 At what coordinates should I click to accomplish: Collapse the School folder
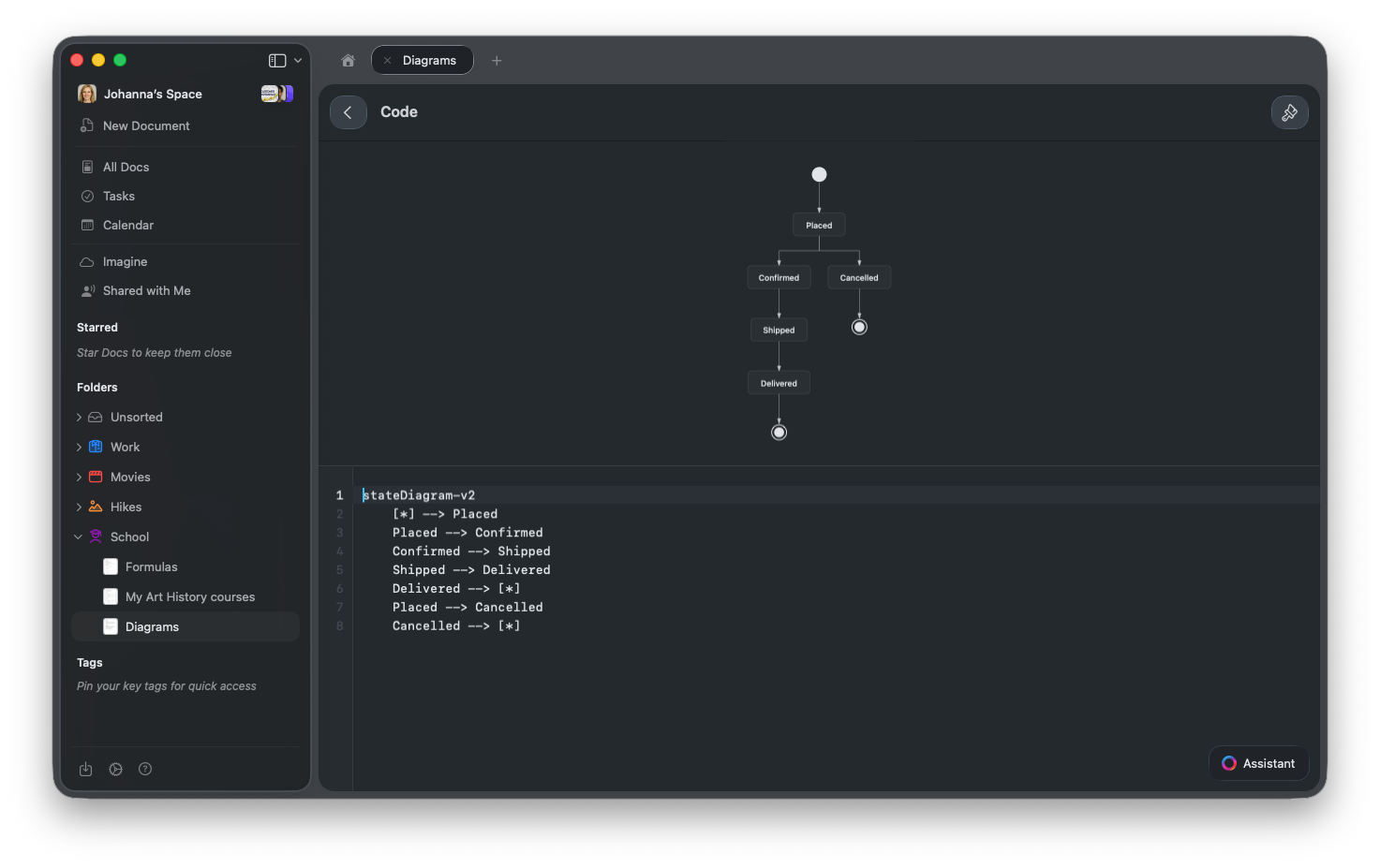[x=79, y=537]
